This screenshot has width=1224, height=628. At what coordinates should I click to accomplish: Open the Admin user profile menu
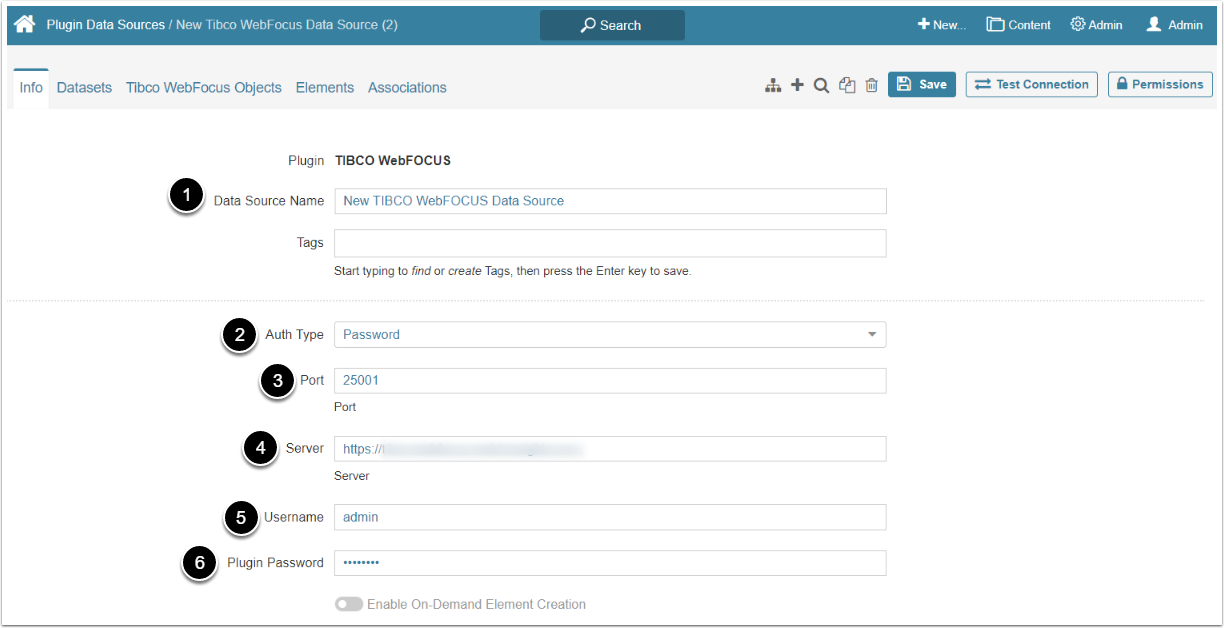[x=1174, y=25]
